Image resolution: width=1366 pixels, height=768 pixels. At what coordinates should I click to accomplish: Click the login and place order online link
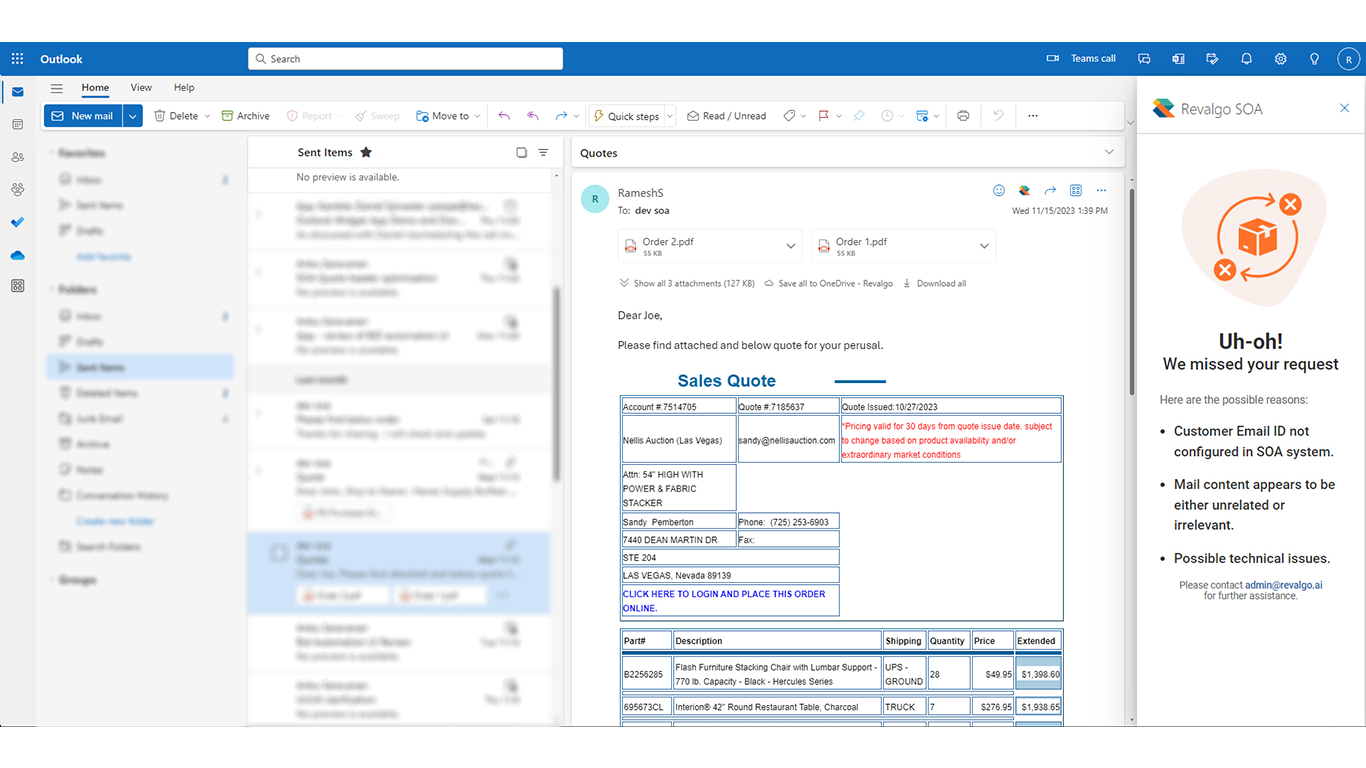pyautogui.click(x=724, y=600)
